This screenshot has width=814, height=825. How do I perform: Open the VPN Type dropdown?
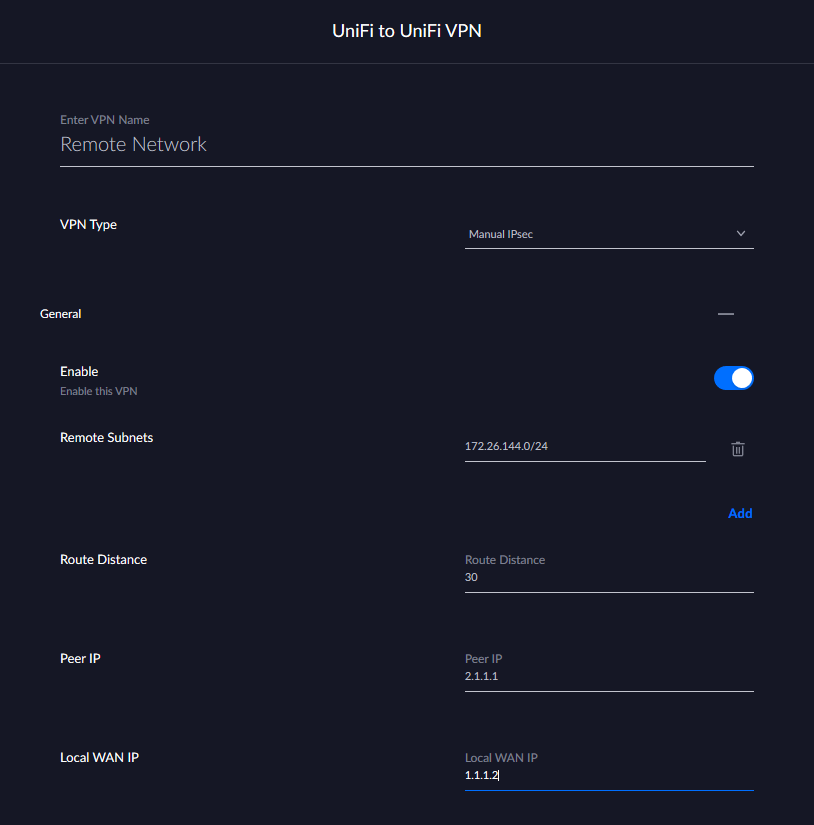click(609, 234)
